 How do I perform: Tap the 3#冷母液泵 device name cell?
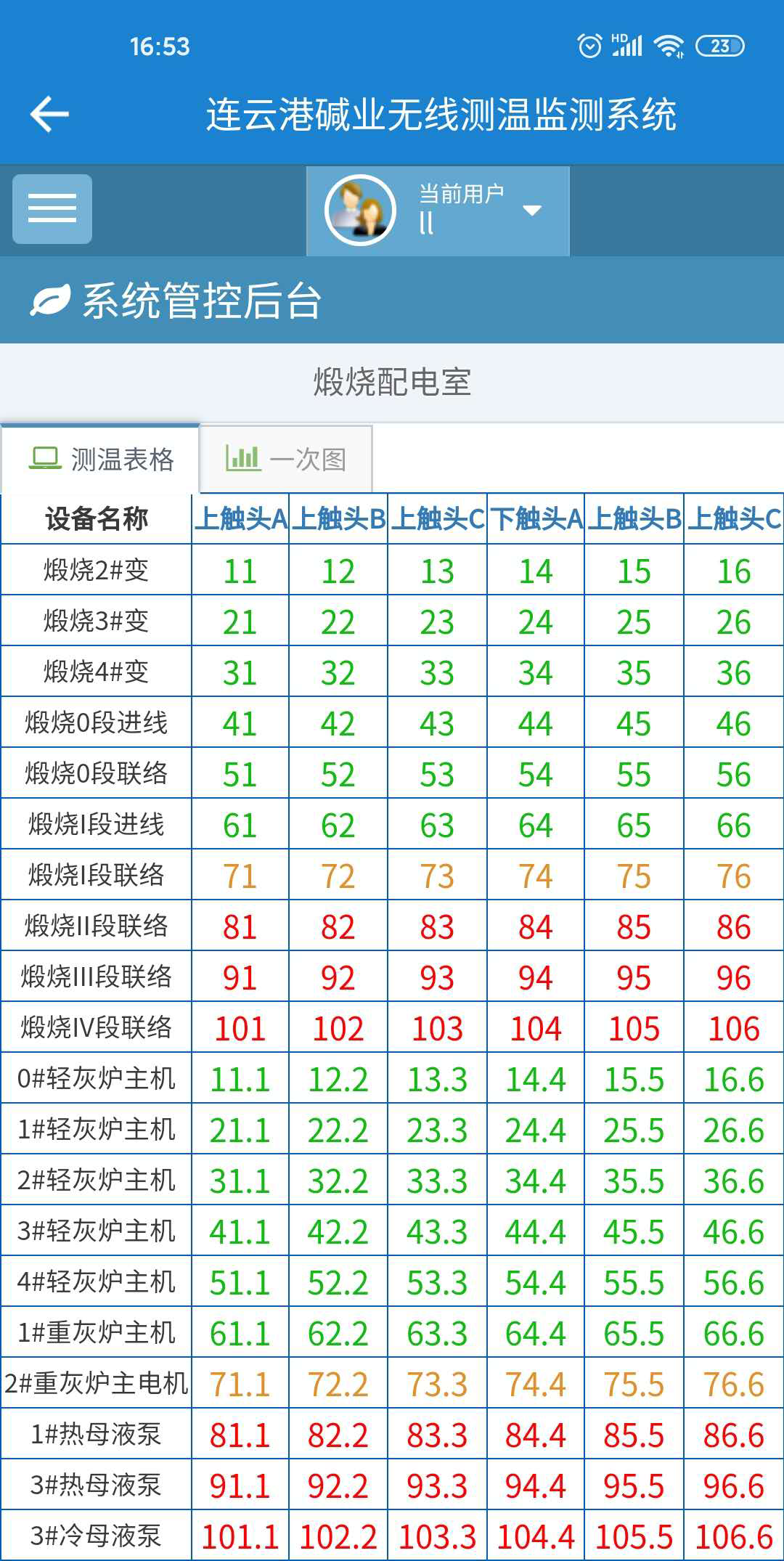click(96, 1536)
